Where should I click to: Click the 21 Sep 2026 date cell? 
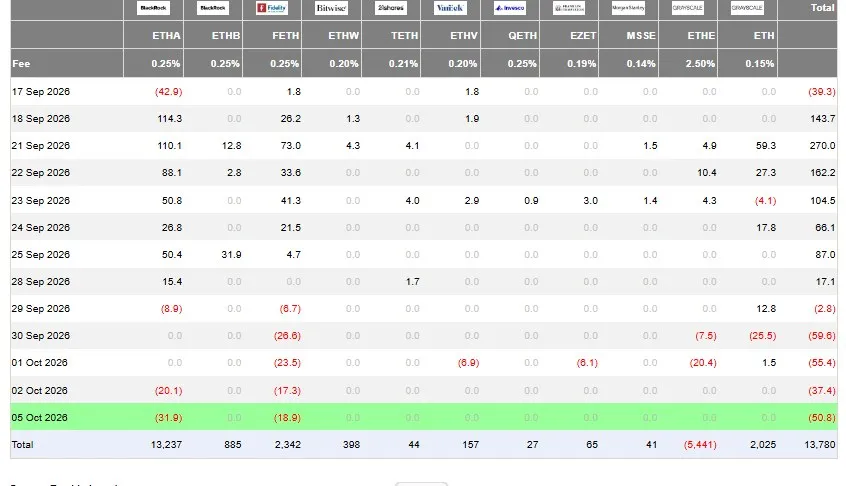[x=40, y=146]
